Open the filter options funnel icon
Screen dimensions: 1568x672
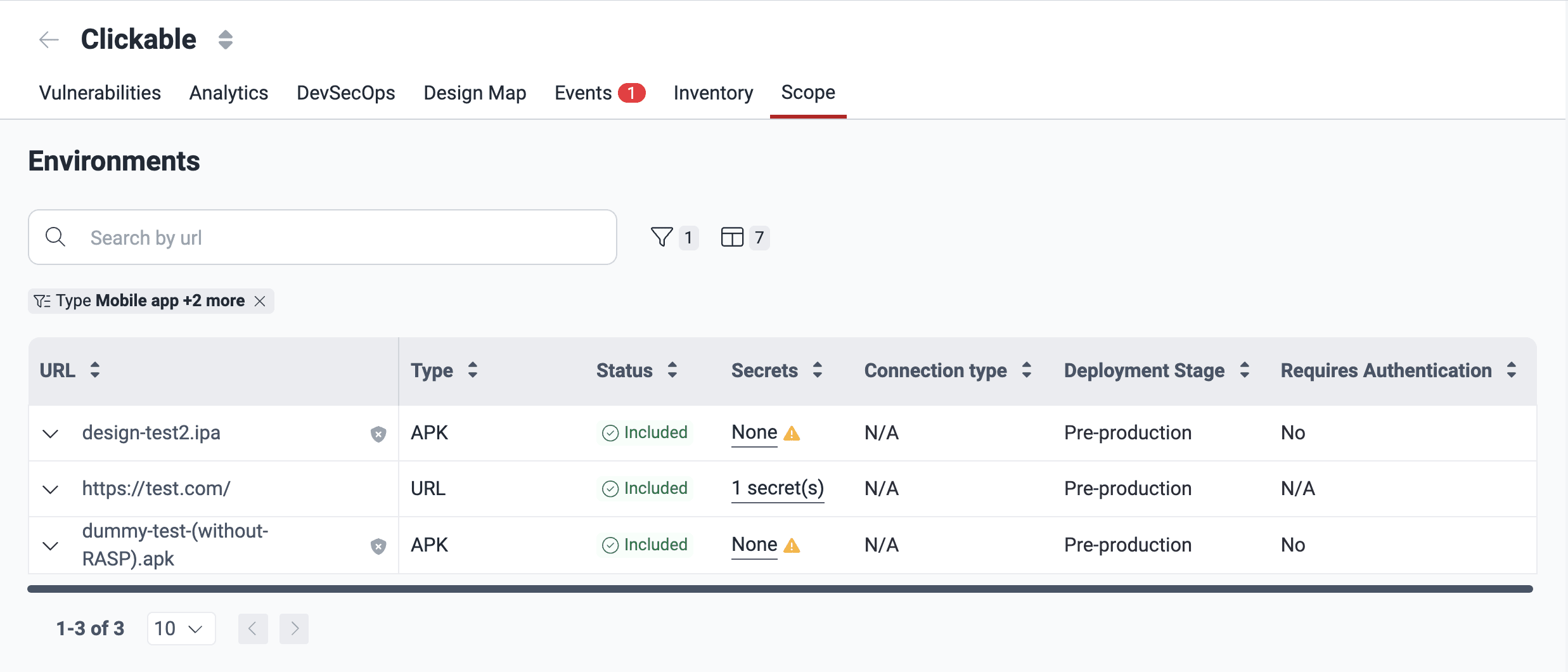(x=661, y=236)
